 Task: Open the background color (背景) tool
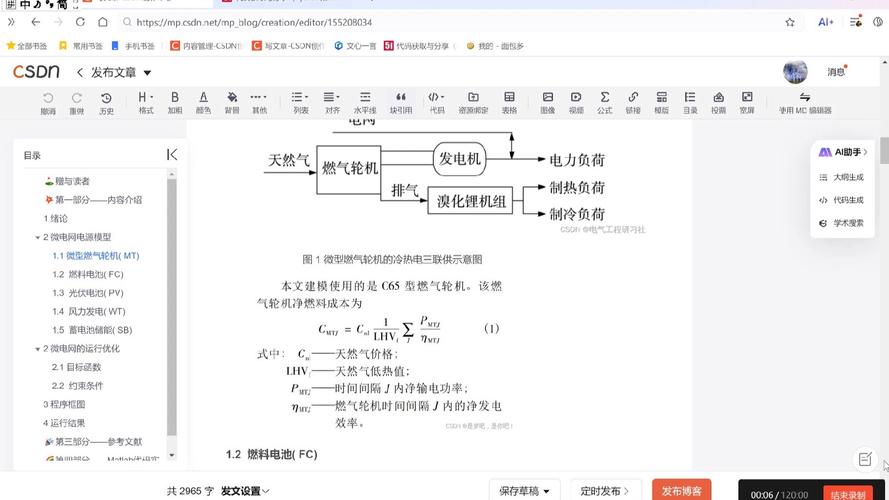coord(232,103)
